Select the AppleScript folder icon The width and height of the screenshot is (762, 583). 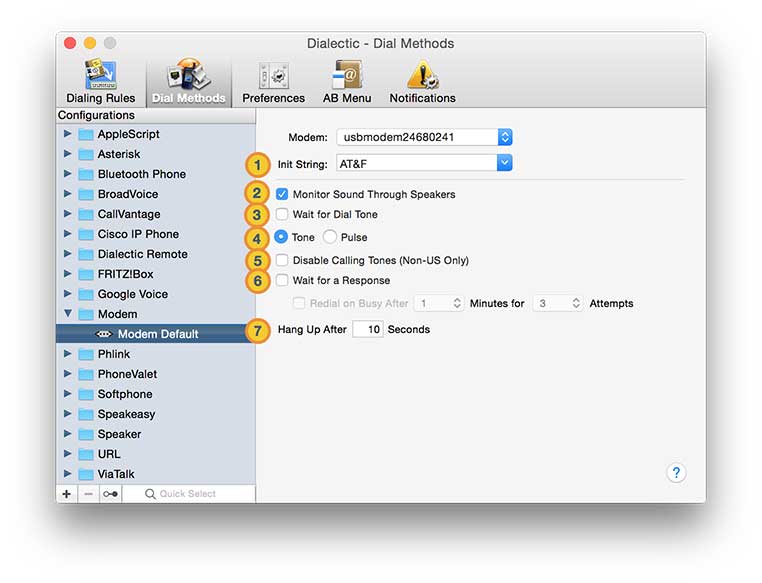(x=86, y=135)
